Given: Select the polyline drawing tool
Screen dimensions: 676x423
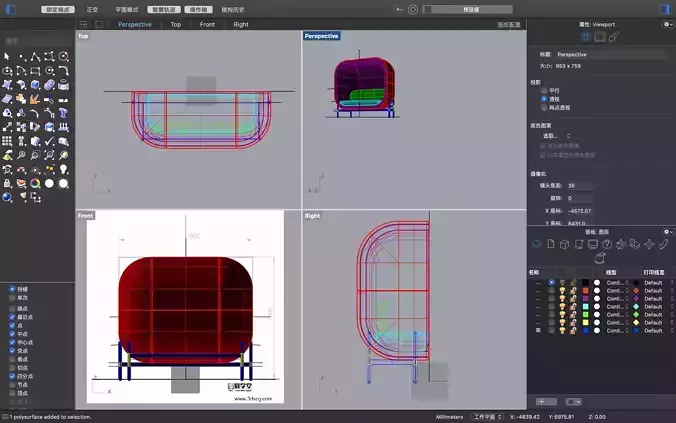Looking at the screenshot, I should [x=35, y=56].
